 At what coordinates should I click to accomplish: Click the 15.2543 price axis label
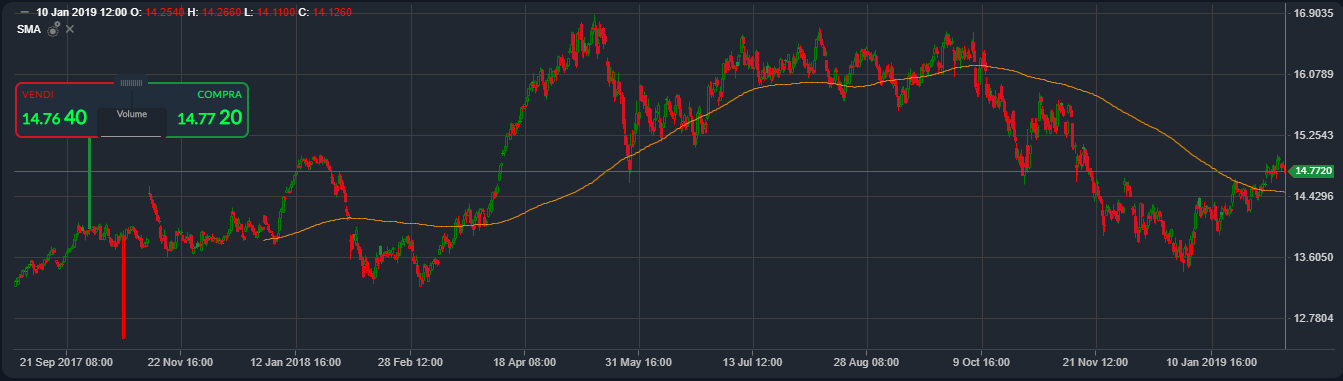coord(1314,135)
